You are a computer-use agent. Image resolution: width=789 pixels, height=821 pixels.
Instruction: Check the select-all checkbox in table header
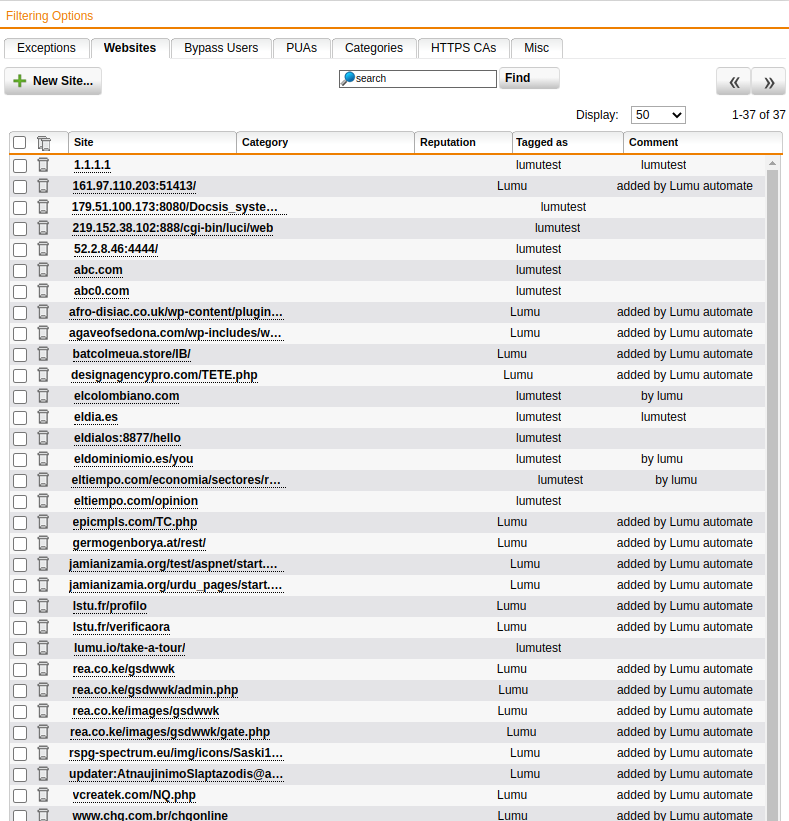click(x=20, y=143)
